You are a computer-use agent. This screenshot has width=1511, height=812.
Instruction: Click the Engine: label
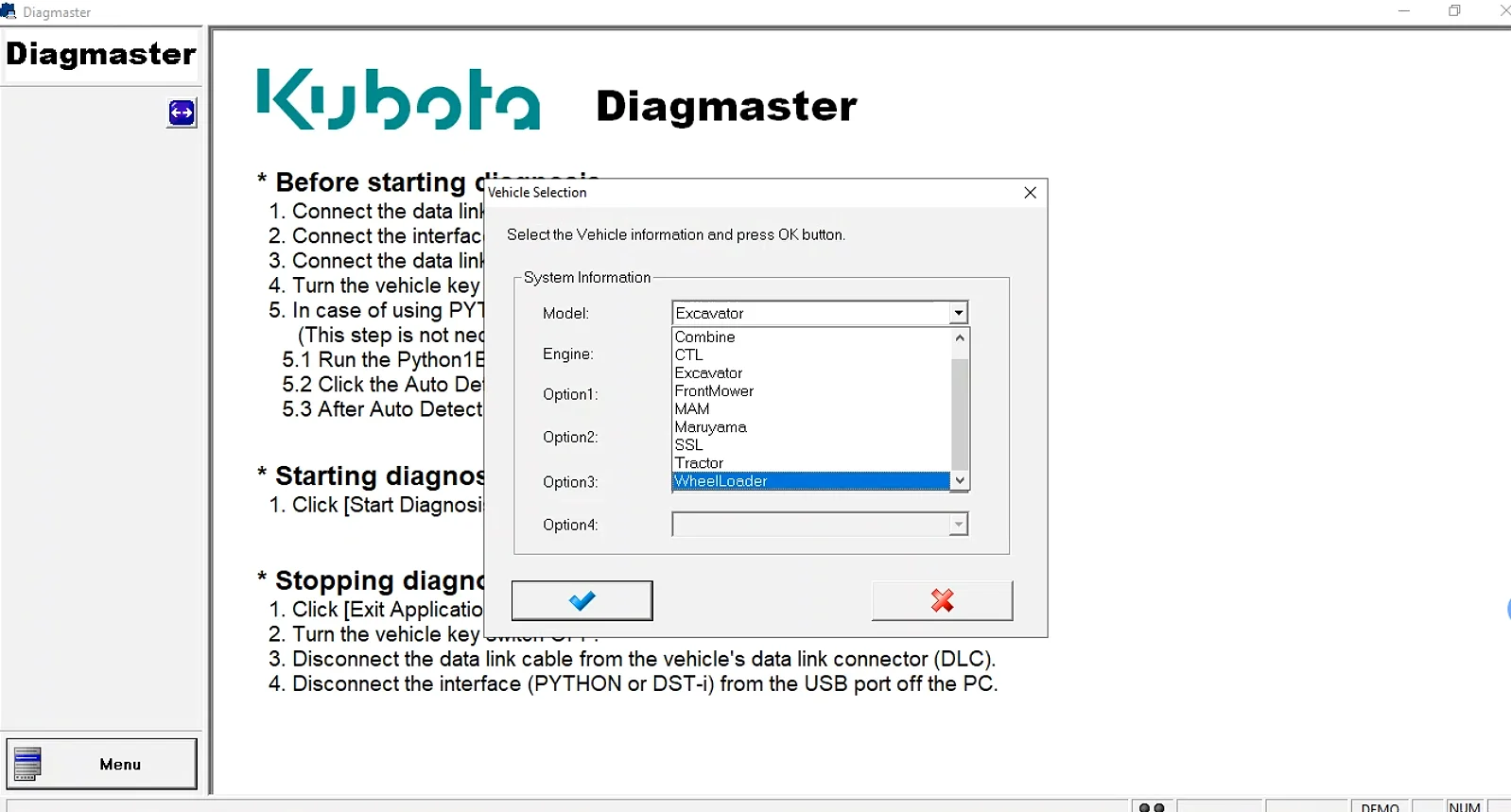pos(568,354)
